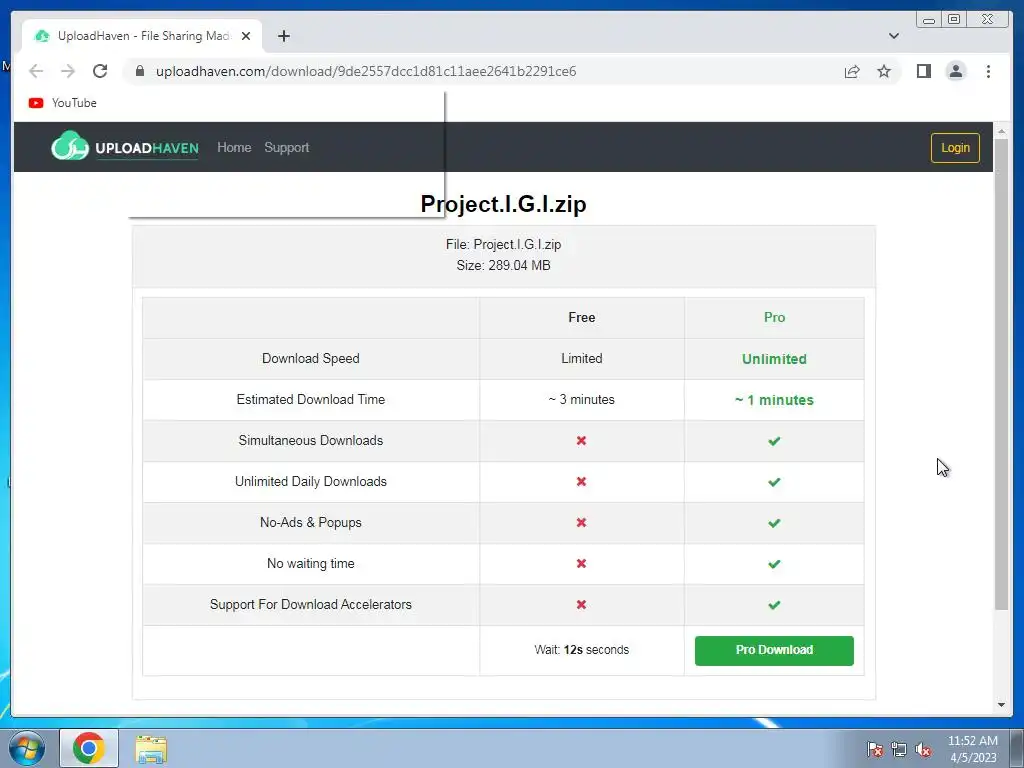Viewport: 1024px width, 768px height.
Task: Open Windows Start menu
Action: click(27, 748)
